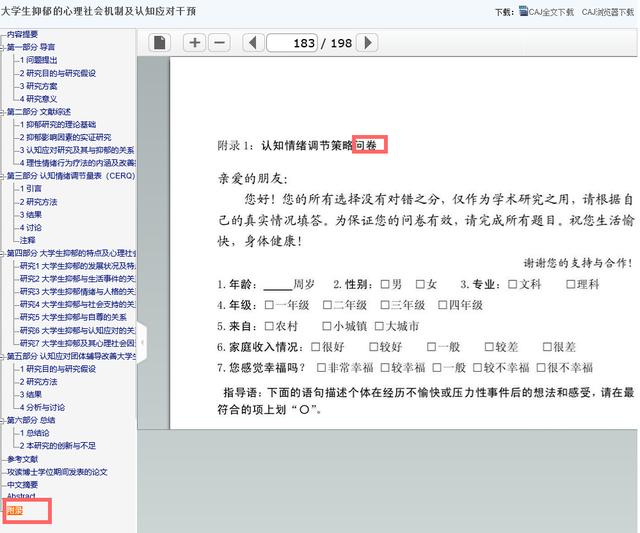Click the CAJ全文下载 link
This screenshot has height=533, width=640.
click(x=551, y=13)
